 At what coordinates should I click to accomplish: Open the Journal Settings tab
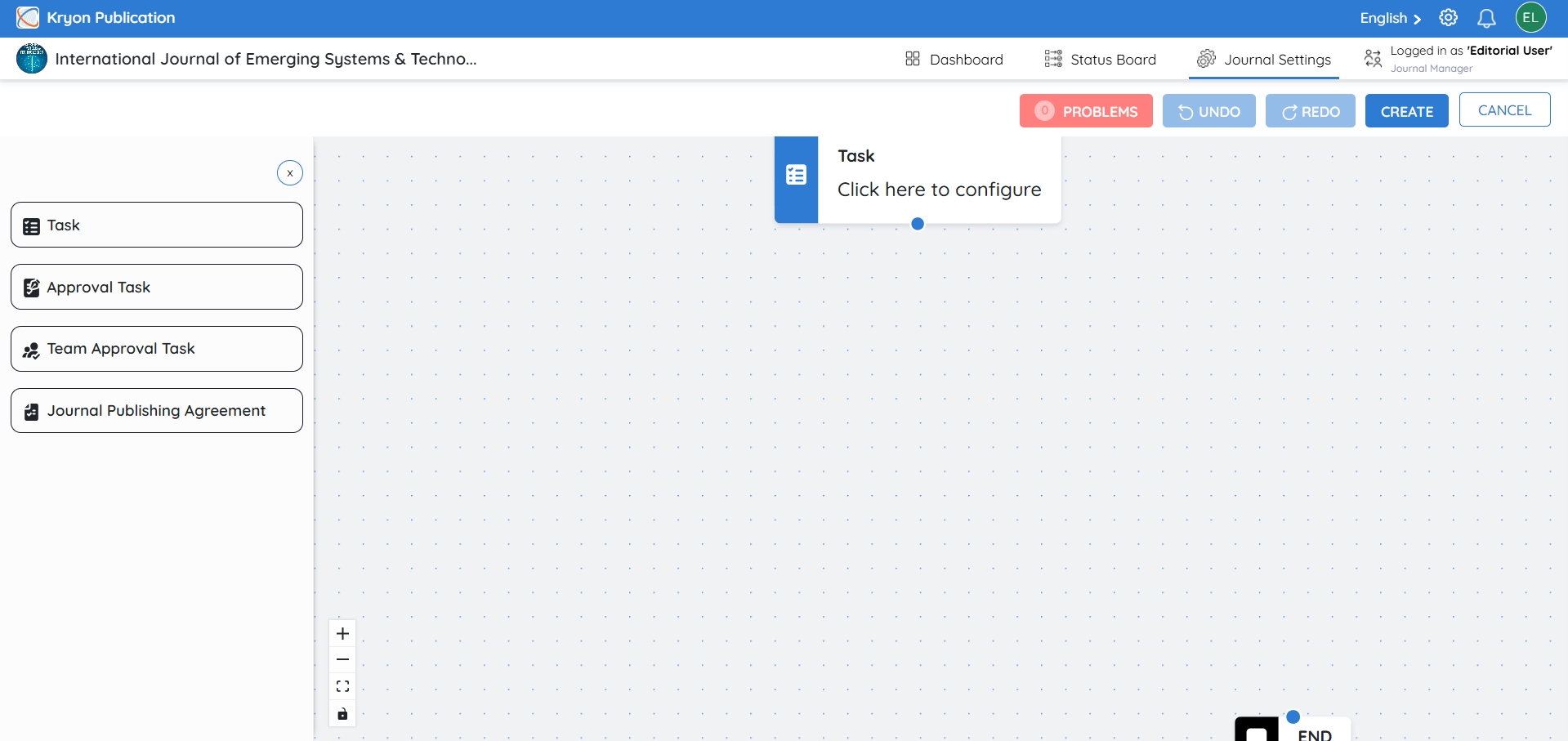[x=1264, y=59]
